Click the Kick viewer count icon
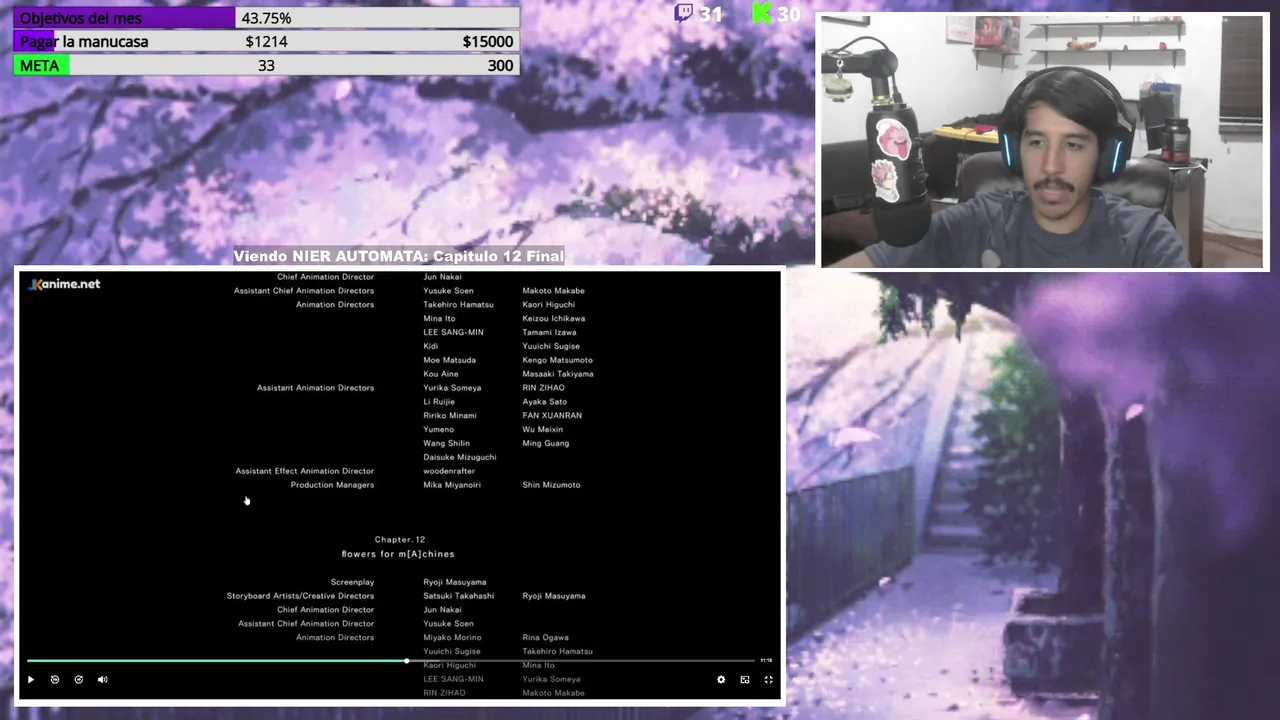The image size is (1280, 720). click(762, 13)
